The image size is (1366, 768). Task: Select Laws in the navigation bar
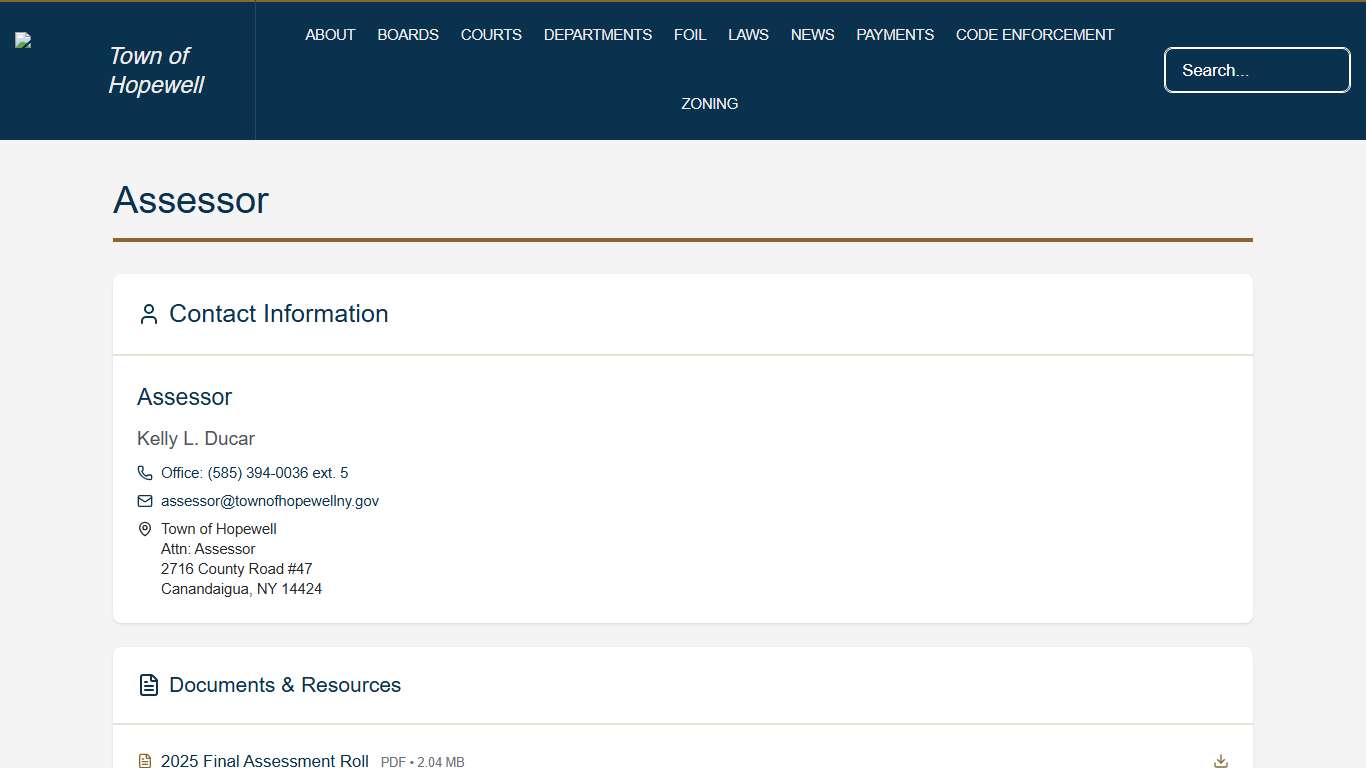[x=748, y=35]
